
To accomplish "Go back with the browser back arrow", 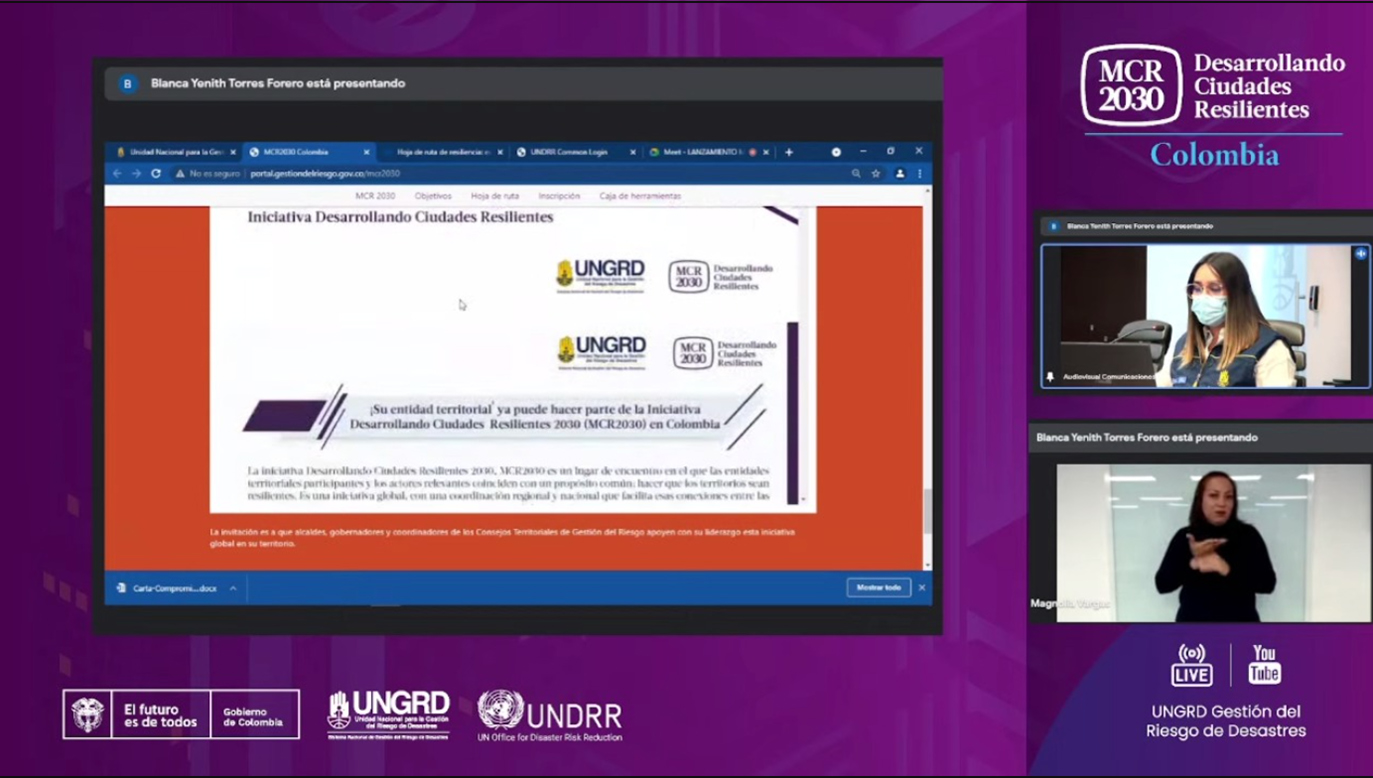I will click(x=117, y=173).
